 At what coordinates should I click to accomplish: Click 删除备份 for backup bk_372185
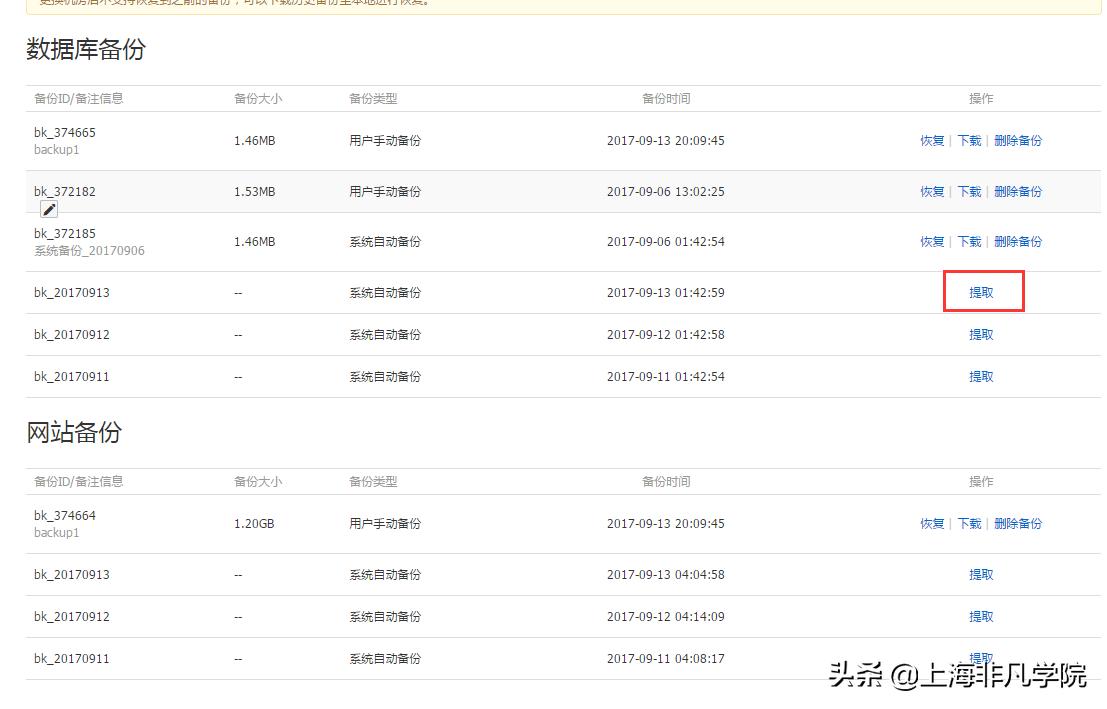pos(1018,241)
